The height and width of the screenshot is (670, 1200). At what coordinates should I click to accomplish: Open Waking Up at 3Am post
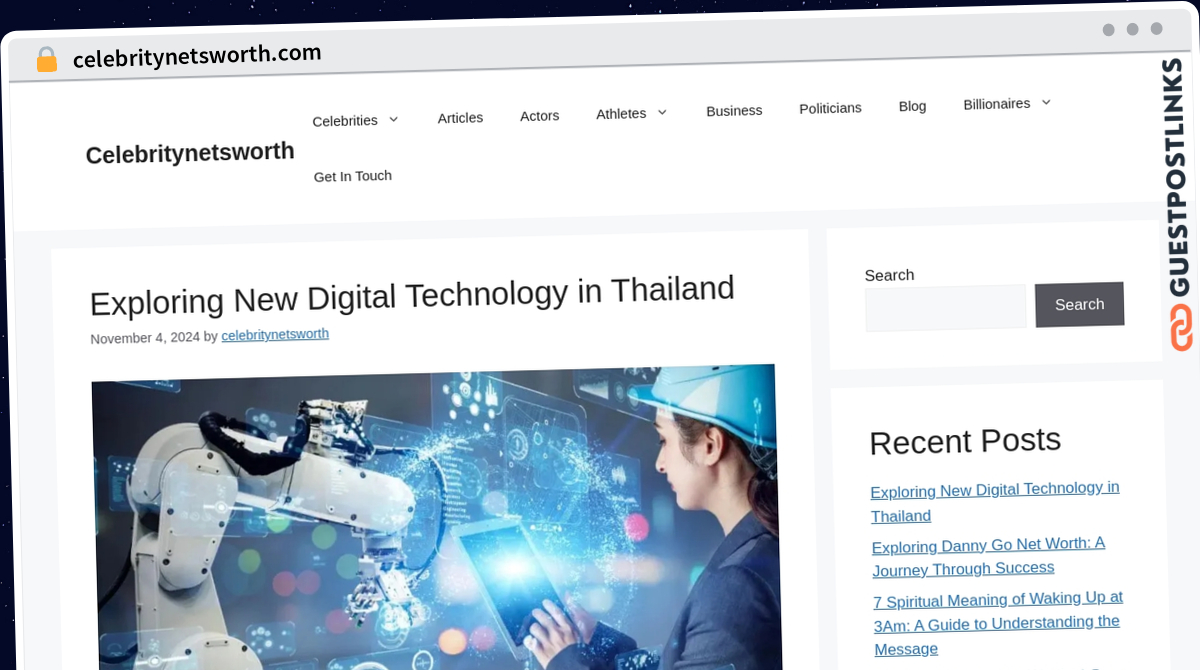coord(998,624)
